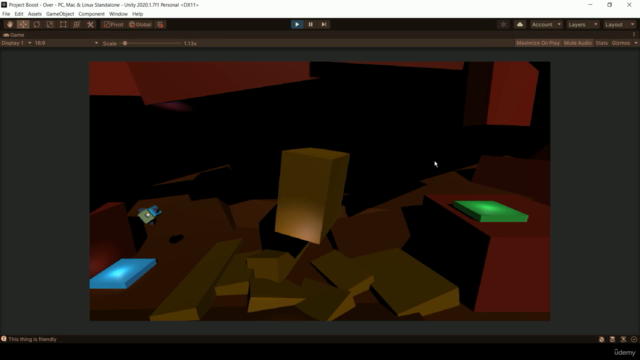Toggle Gizmos in Game view
Viewport: 640px width, 360px height.
tap(621, 43)
